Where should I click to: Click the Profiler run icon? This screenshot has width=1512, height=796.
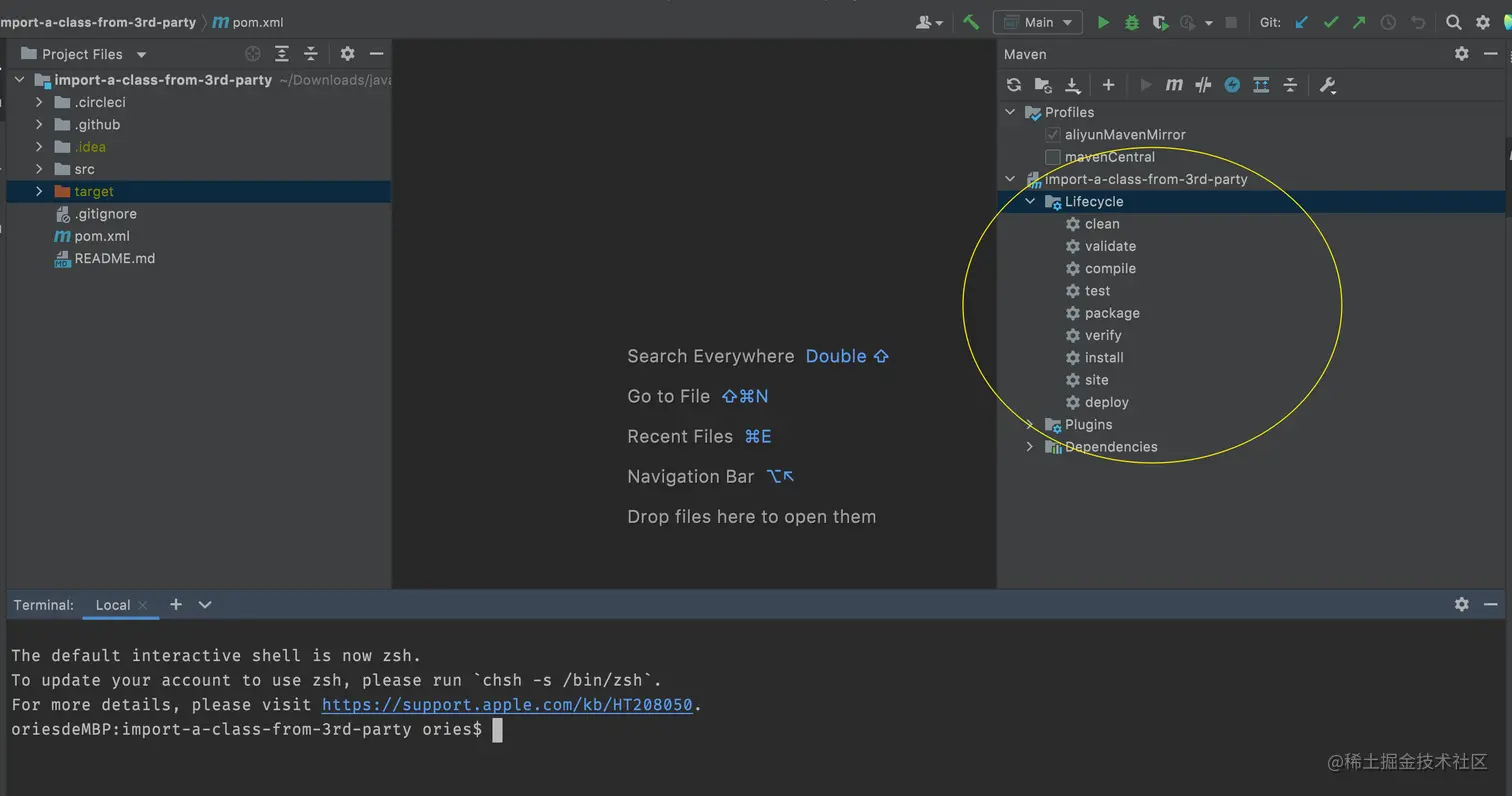tap(1189, 22)
